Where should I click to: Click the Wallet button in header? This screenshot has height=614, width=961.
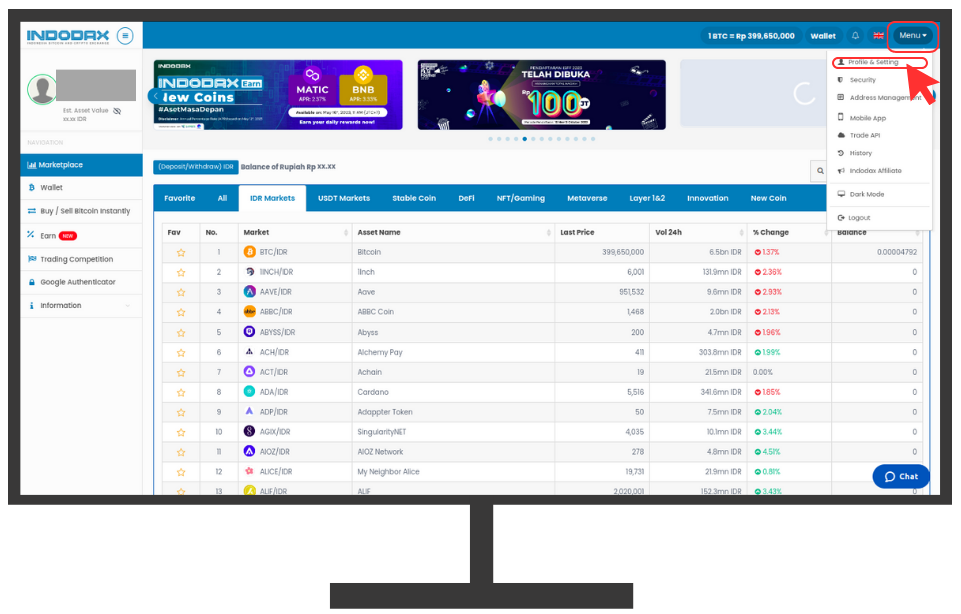coord(823,36)
